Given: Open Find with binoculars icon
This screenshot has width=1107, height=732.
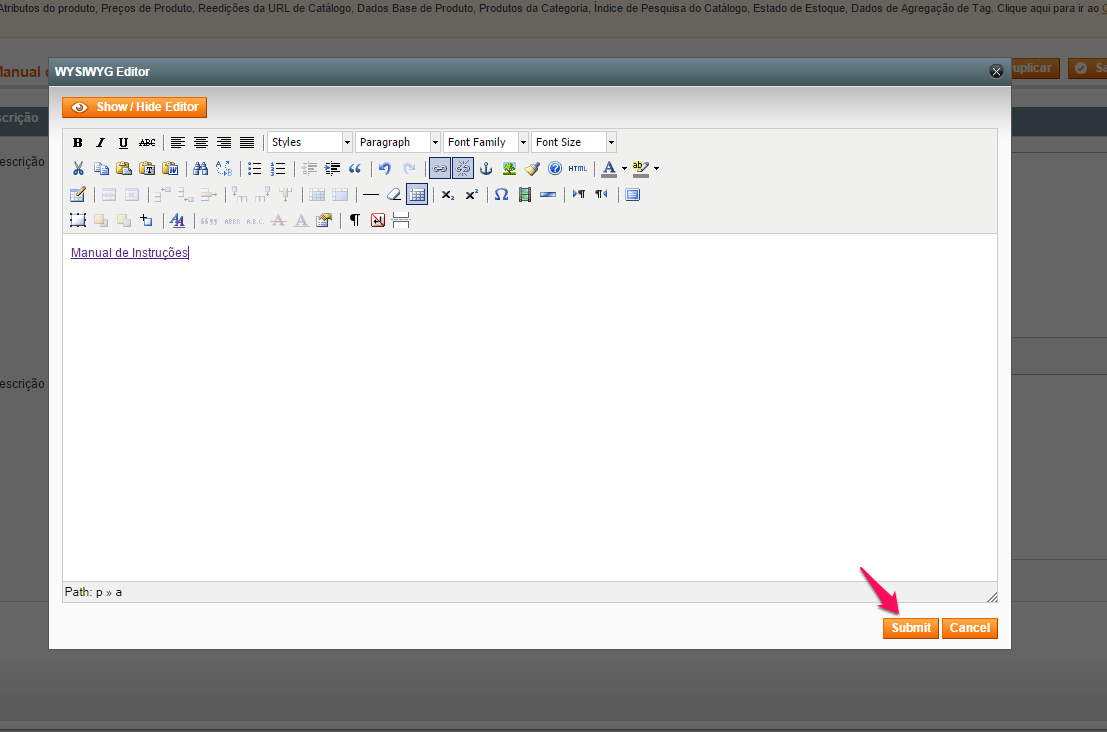Looking at the screenshot, I should (201, 168).
